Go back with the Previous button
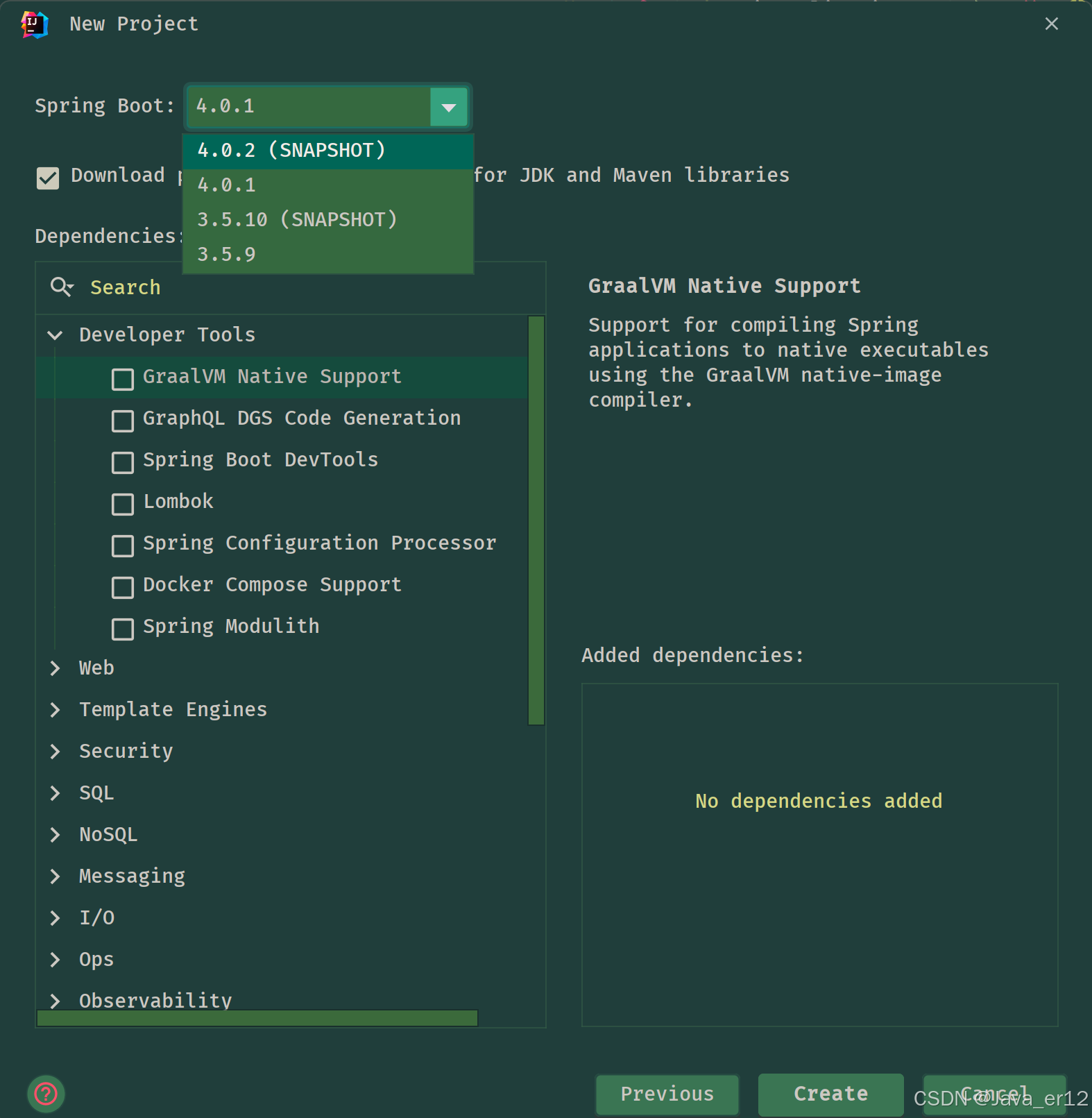The height and width of the screenshot is (1118, 1092). tap(667, 1094)
